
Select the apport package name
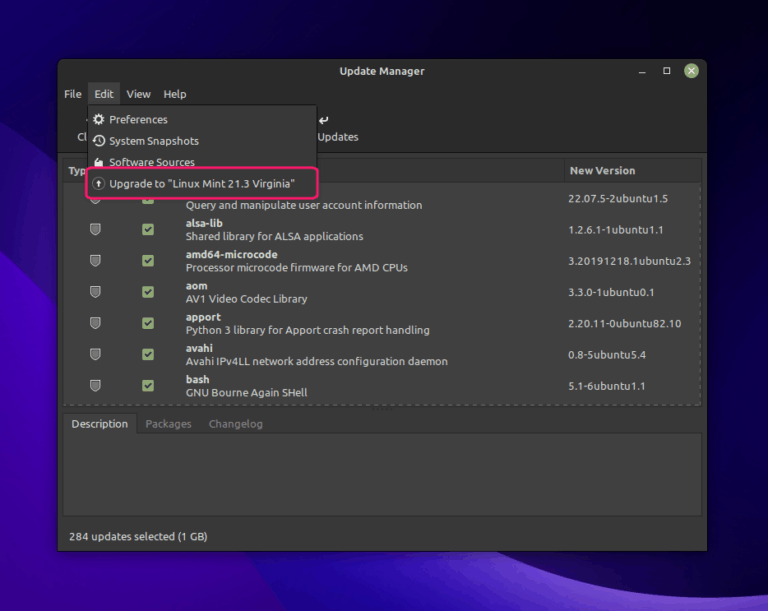tap(203, 318)
